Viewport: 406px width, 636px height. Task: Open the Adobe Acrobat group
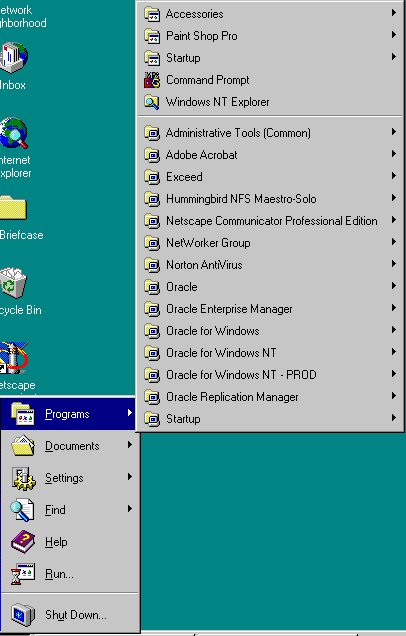270,155
